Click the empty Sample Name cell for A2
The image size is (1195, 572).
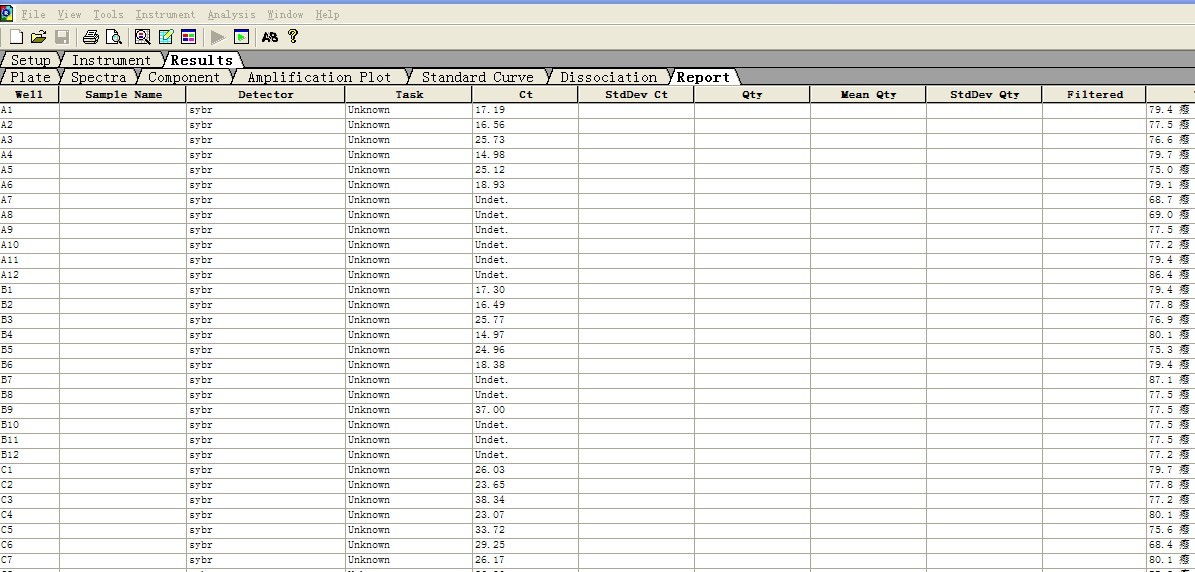tap(123, 125)
